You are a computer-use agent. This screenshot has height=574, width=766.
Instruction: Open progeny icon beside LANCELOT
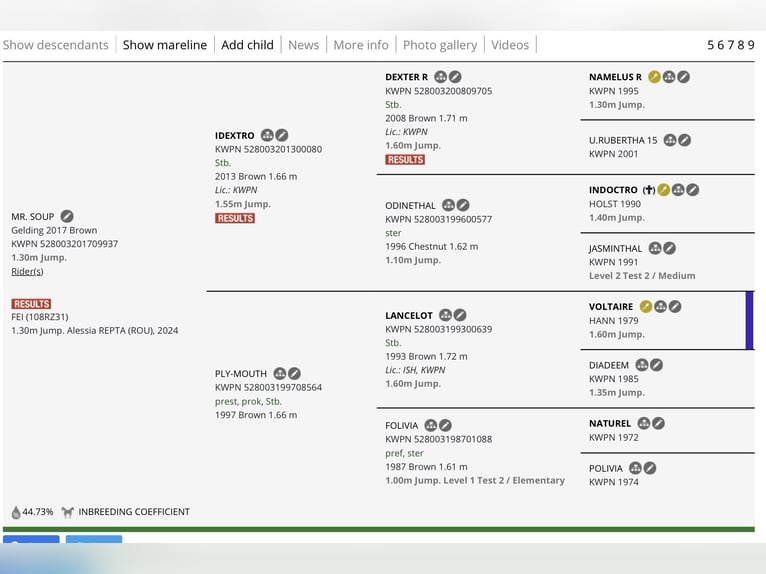445,315
